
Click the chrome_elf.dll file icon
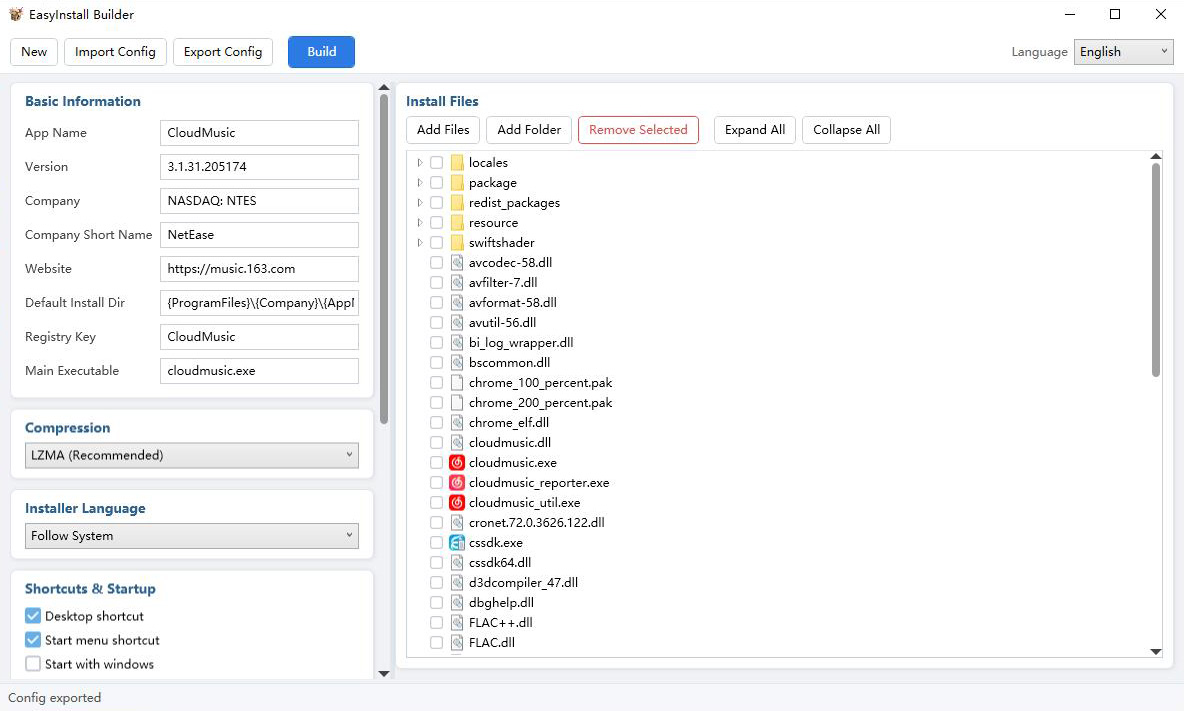click(x=457, y=423)
